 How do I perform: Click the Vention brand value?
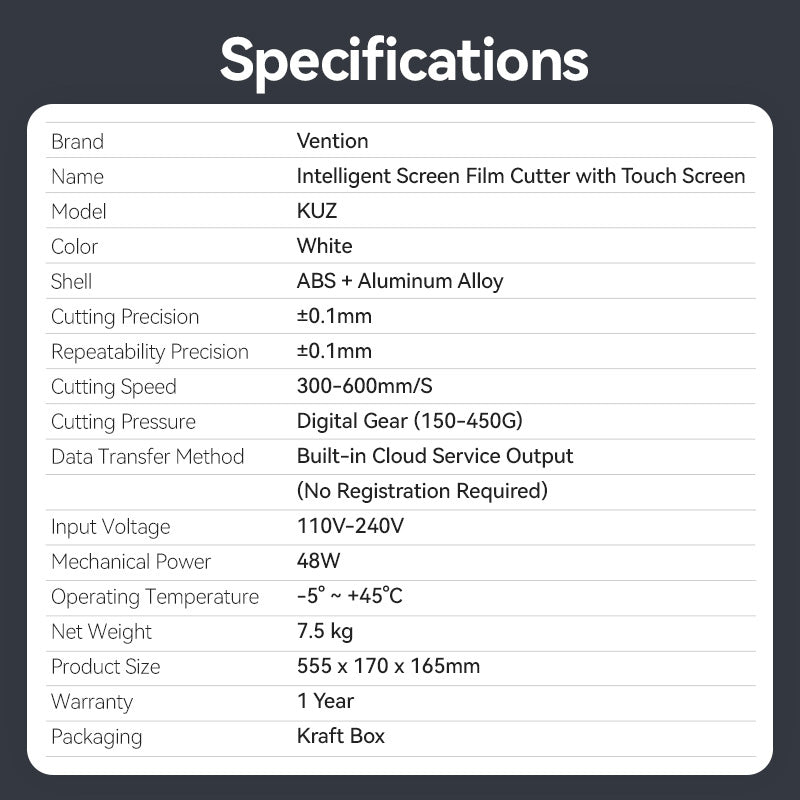pyautogui.click(x=332, y=141)
